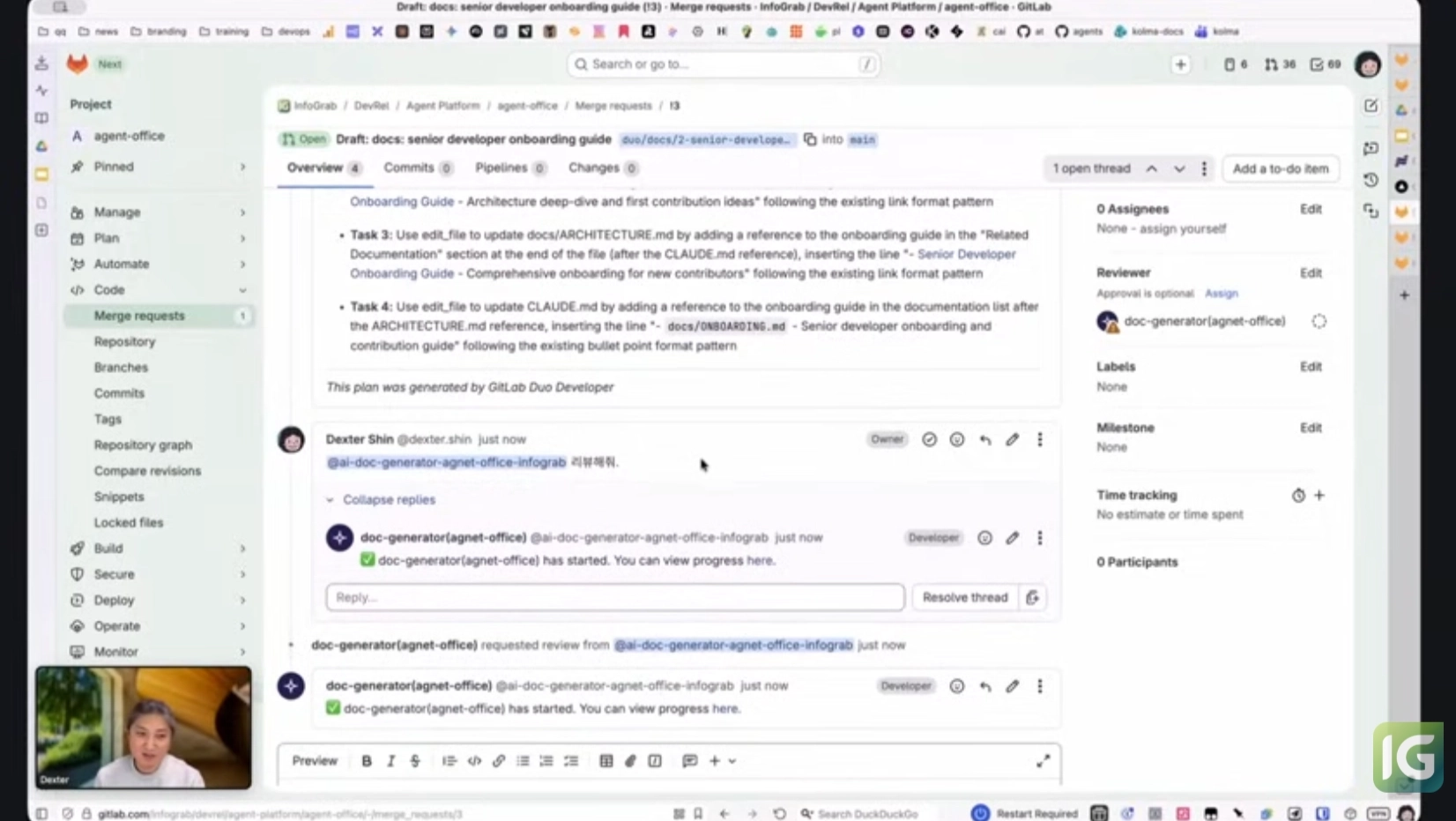The image size is (1456, 821).
Task: Open more actions on Dexter Shin's comment
Action: 1040,439
